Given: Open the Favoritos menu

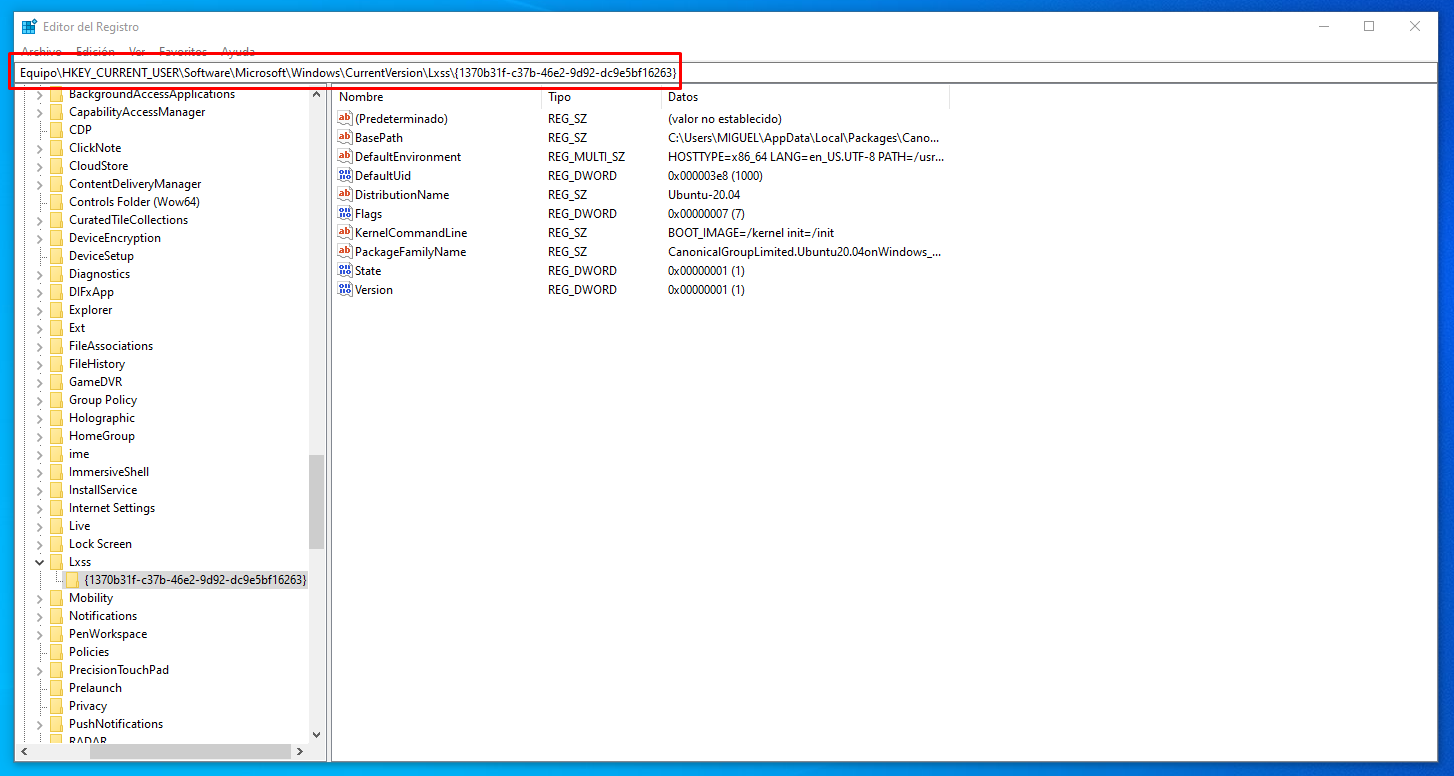Looking at the screenshot, I should click(x=183, y=51).
